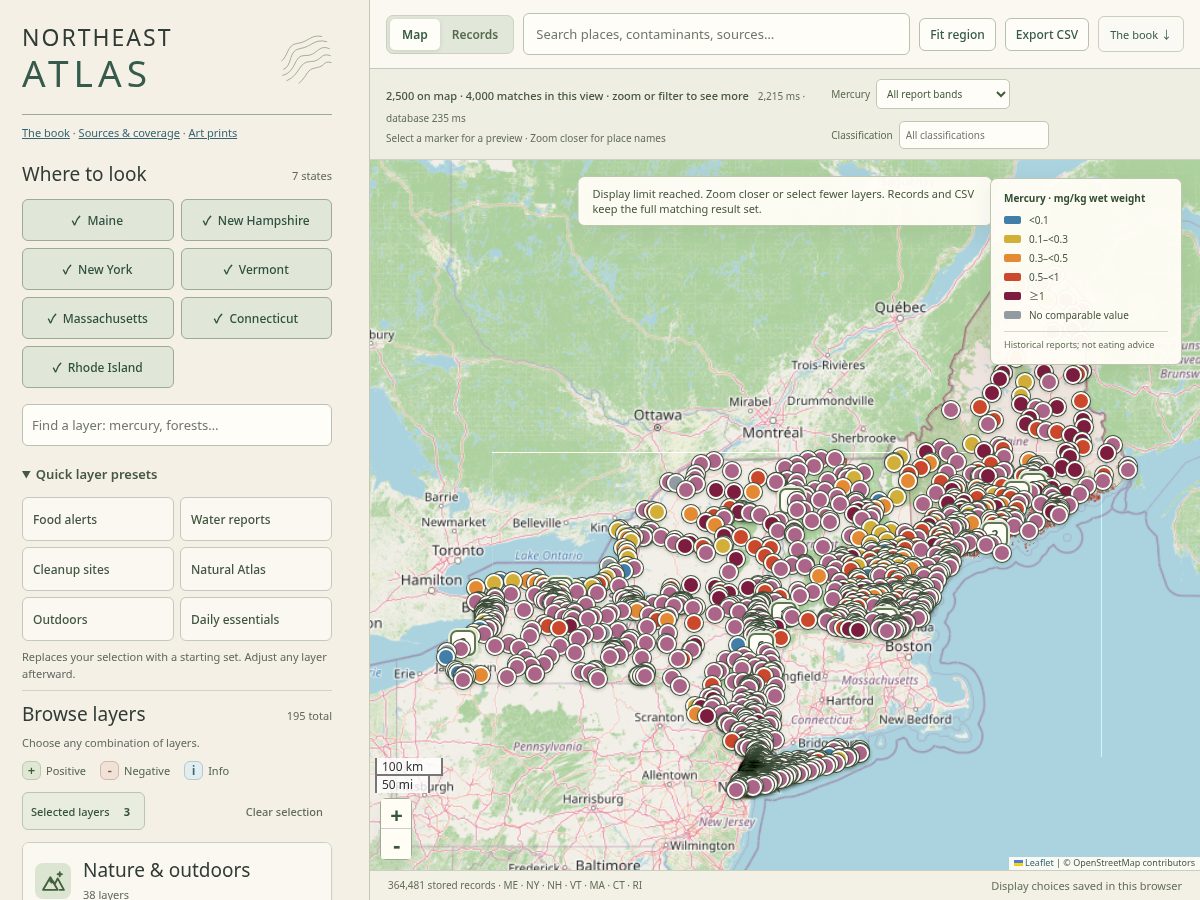
Task: Open OpenStreetMap contributors link
Action: pyautogui.click(x=1134, y=862)
